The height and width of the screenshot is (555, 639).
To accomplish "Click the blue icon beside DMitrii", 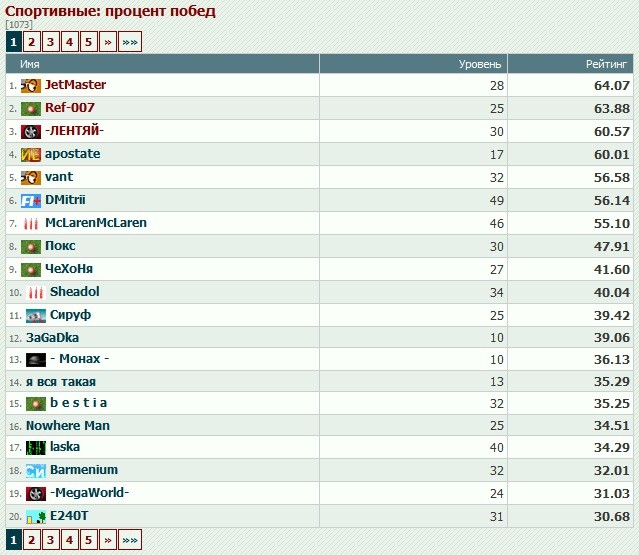I will tap(31, 200).
